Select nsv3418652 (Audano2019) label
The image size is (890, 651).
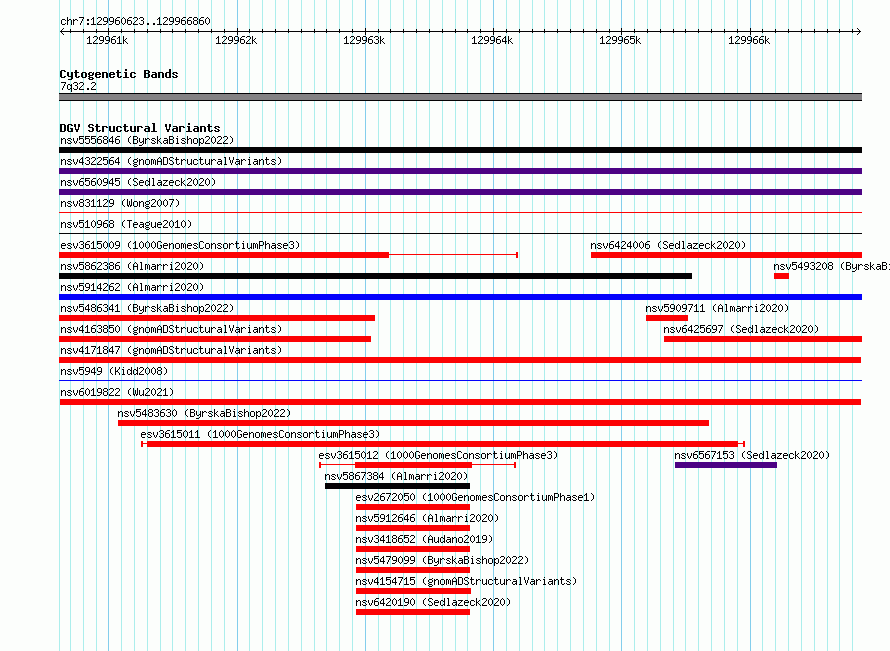(424, 539)
